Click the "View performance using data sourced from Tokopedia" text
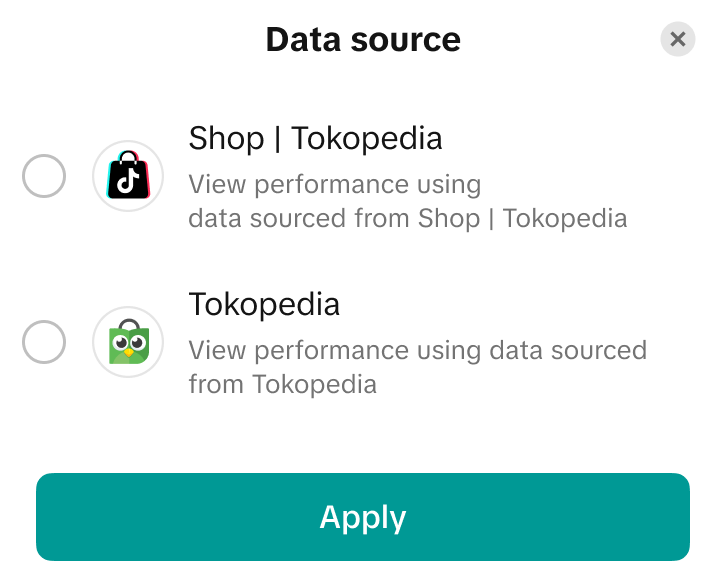719x569 pixels. tap(417, 367)
